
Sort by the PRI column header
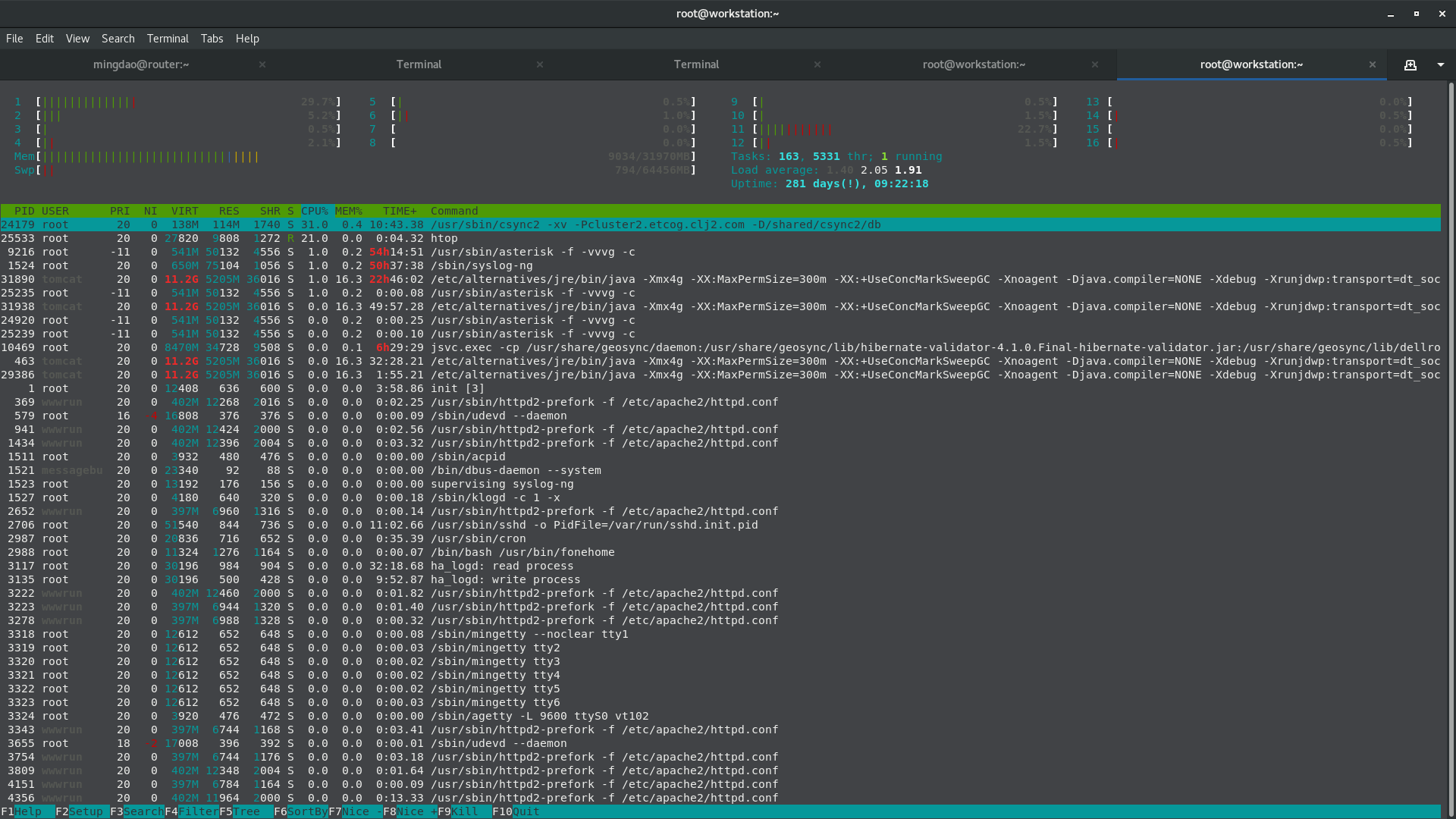coord(120,211)
